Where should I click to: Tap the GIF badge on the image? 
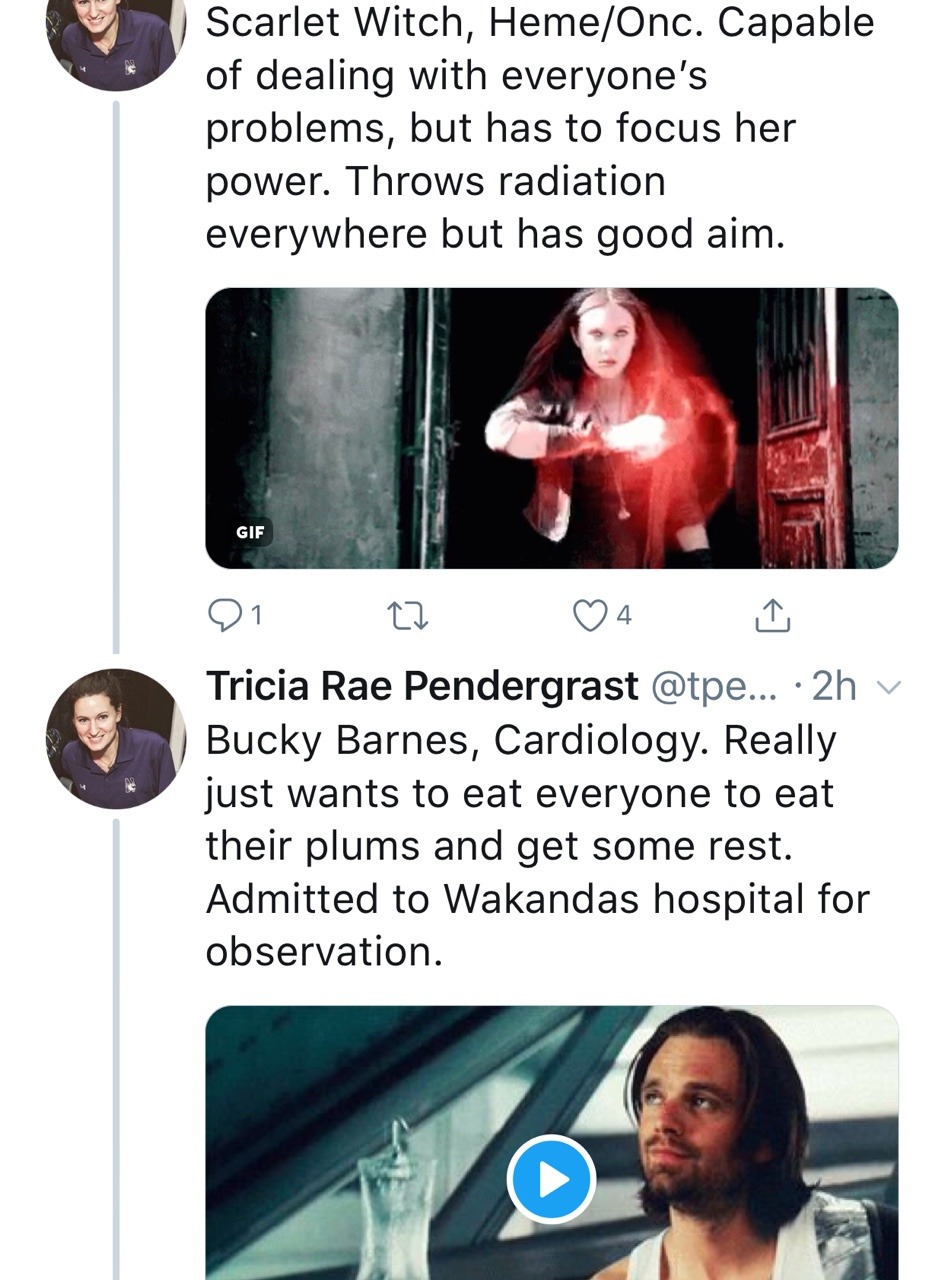click(250, 532)
